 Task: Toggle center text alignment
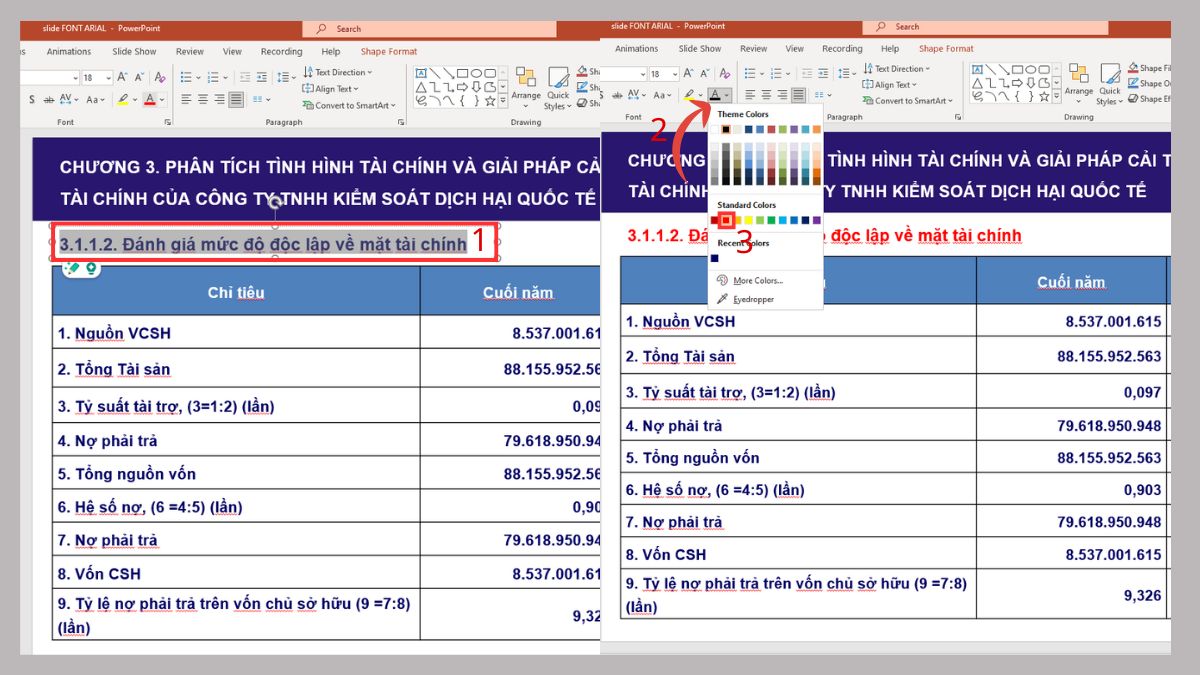[x=203, y=99]
